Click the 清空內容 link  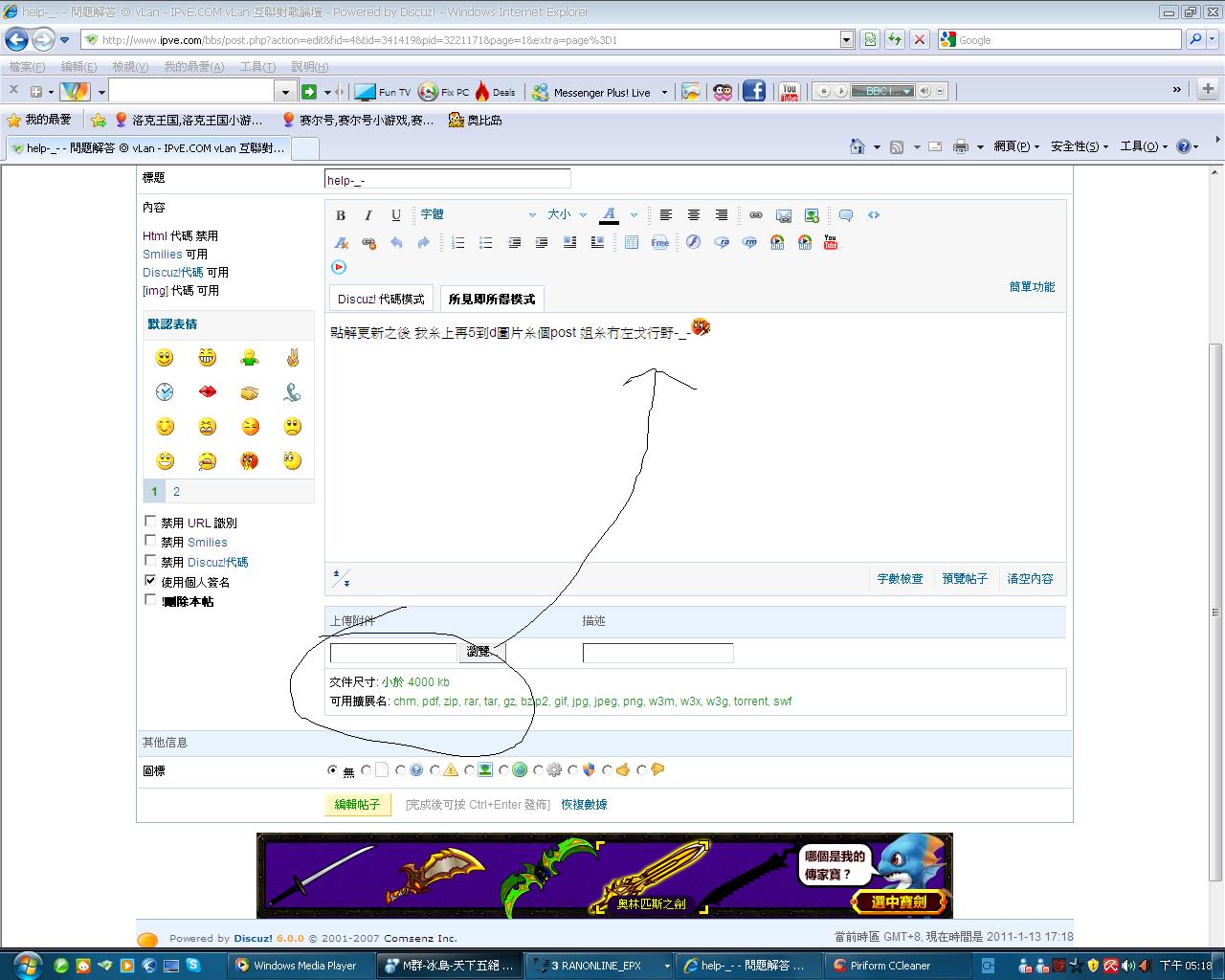point(1030,579)
